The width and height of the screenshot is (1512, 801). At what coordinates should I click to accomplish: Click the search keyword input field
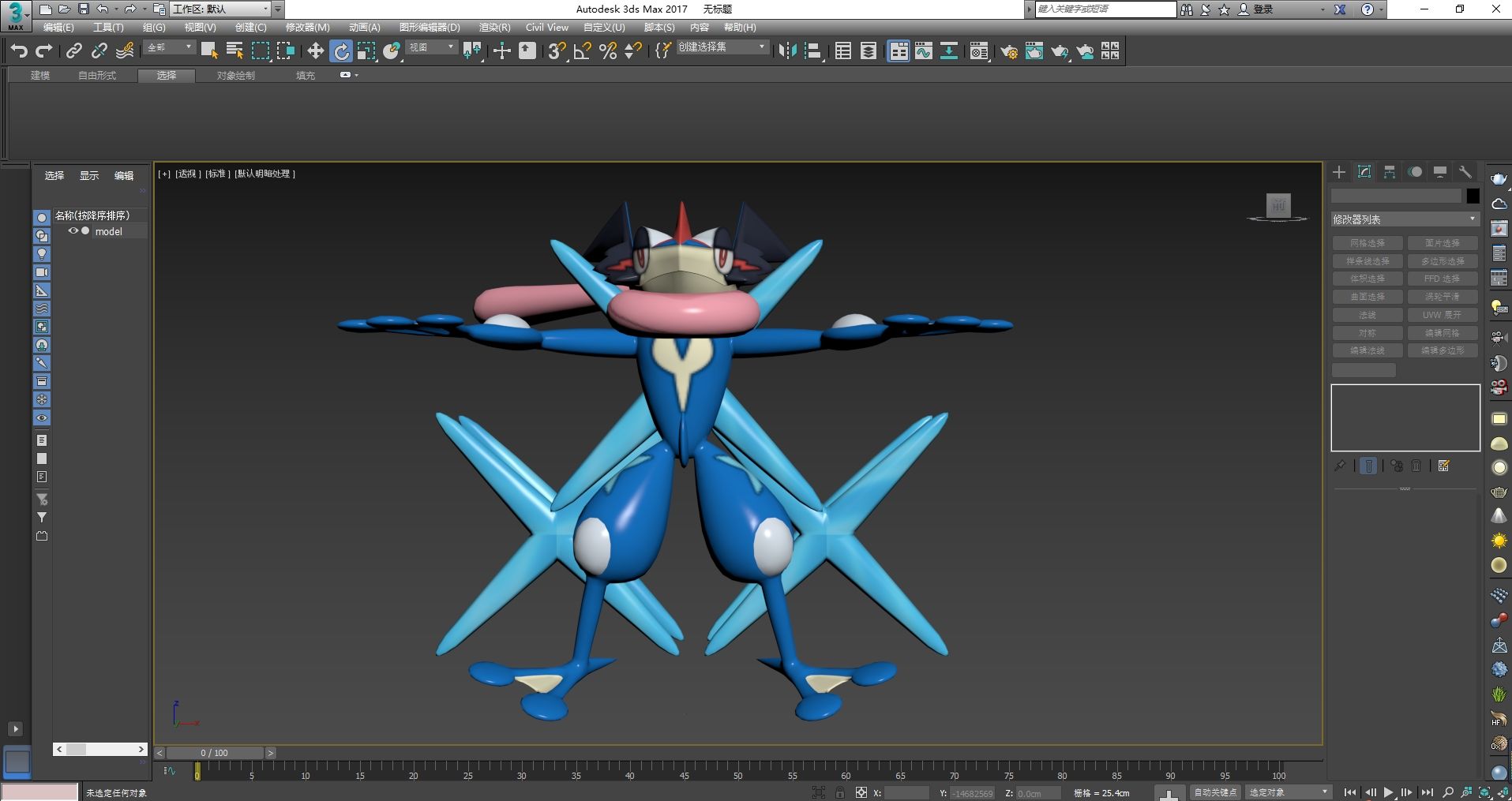tap(1105, 9)
